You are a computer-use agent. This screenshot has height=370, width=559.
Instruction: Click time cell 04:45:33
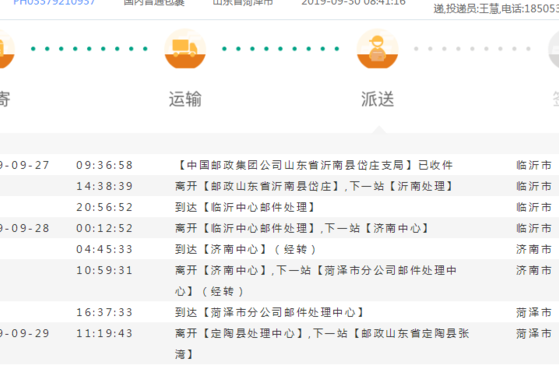click(x=104, y=250)
